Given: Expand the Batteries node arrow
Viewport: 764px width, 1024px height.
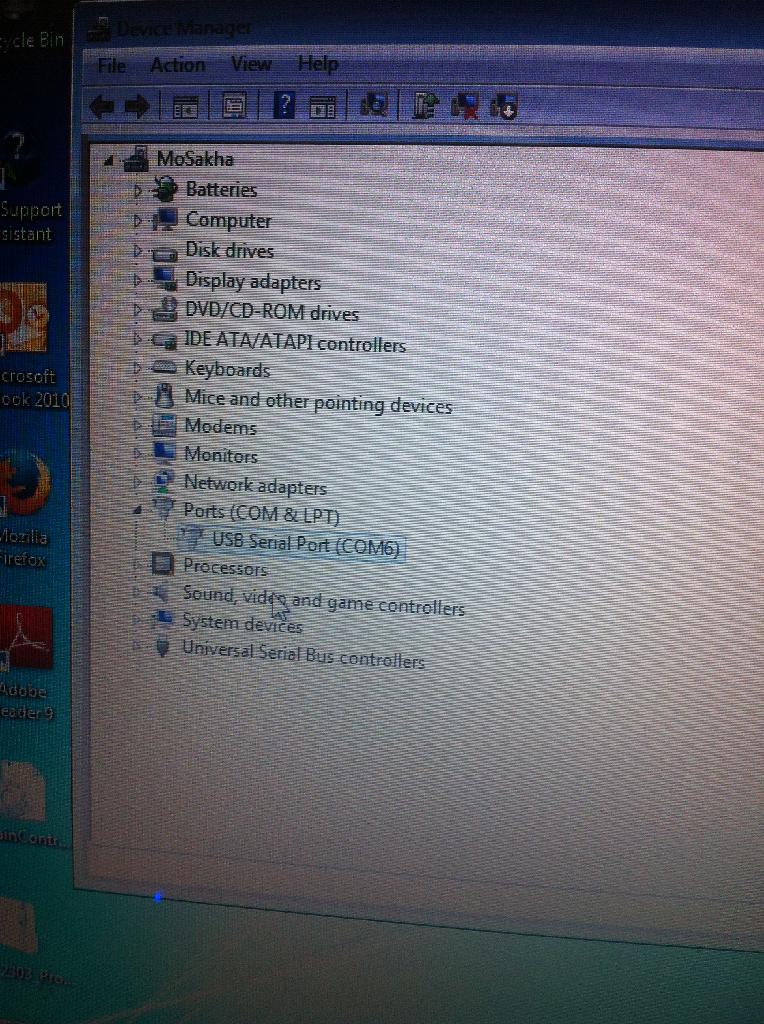Looking at the screenshot, I should (137, 190).
